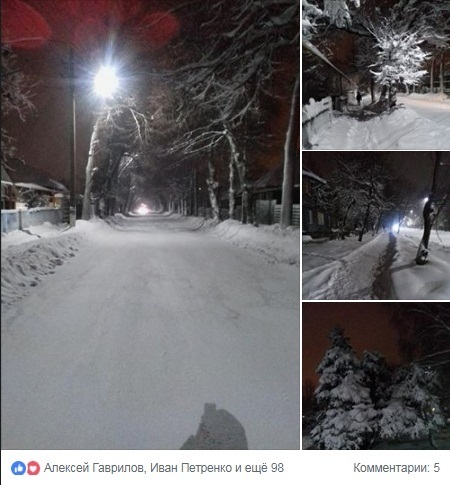Image resolution: width=450 pixels, height=485 pixels.
Task: Click the name Алексей Гаврилов
Action: coord(95,468)
